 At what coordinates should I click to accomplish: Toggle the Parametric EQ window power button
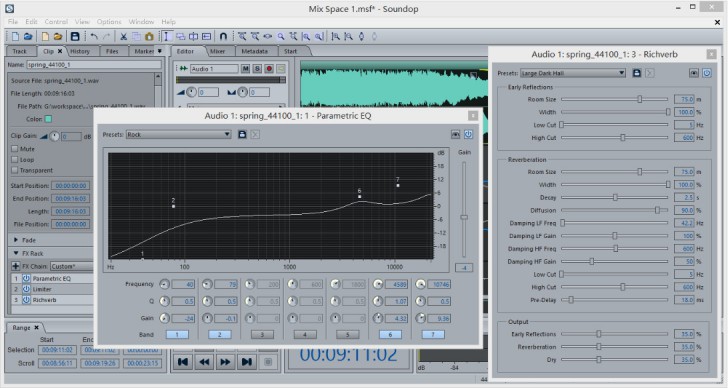468,134
